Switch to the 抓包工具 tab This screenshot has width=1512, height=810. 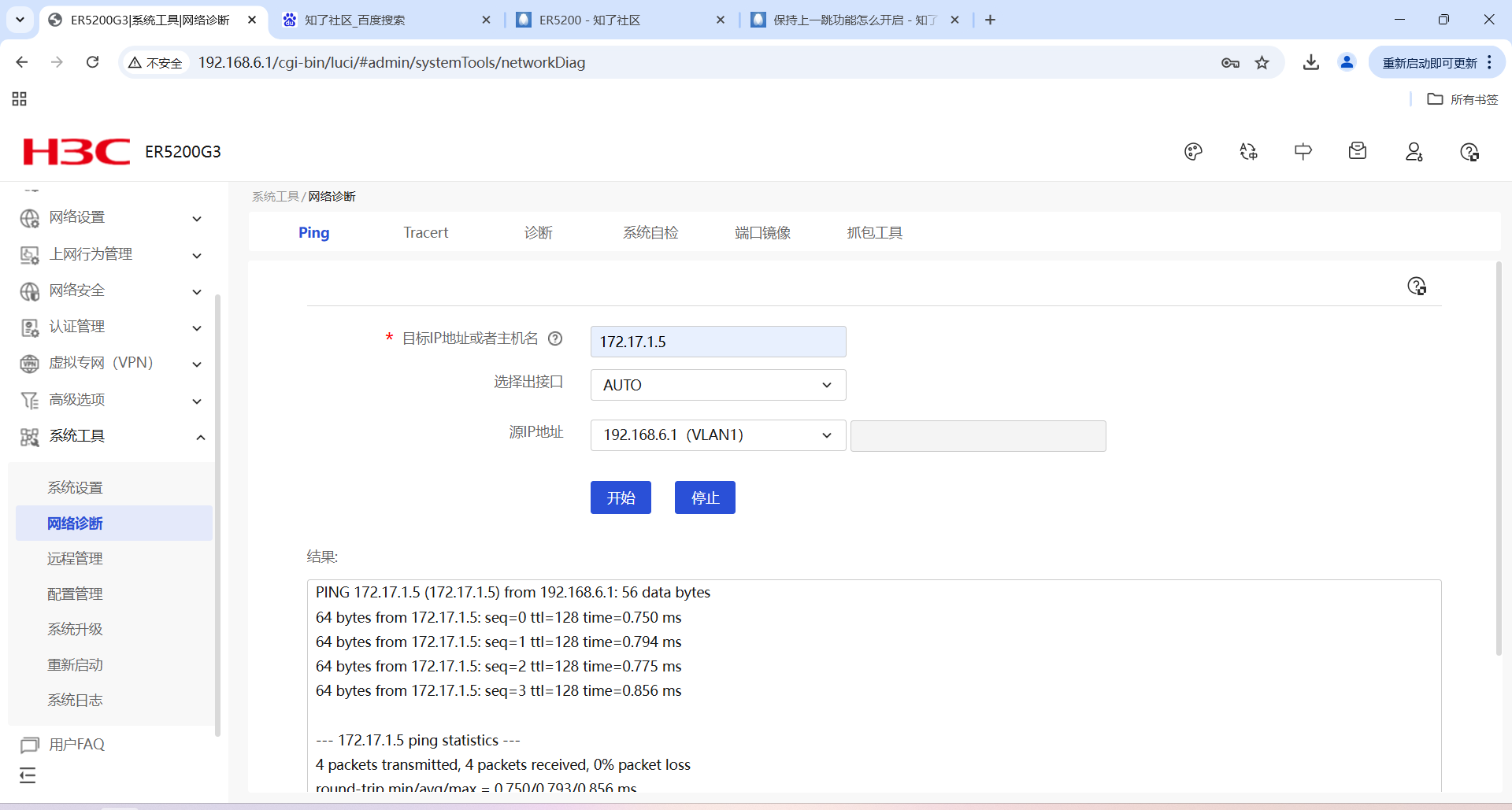874,233
